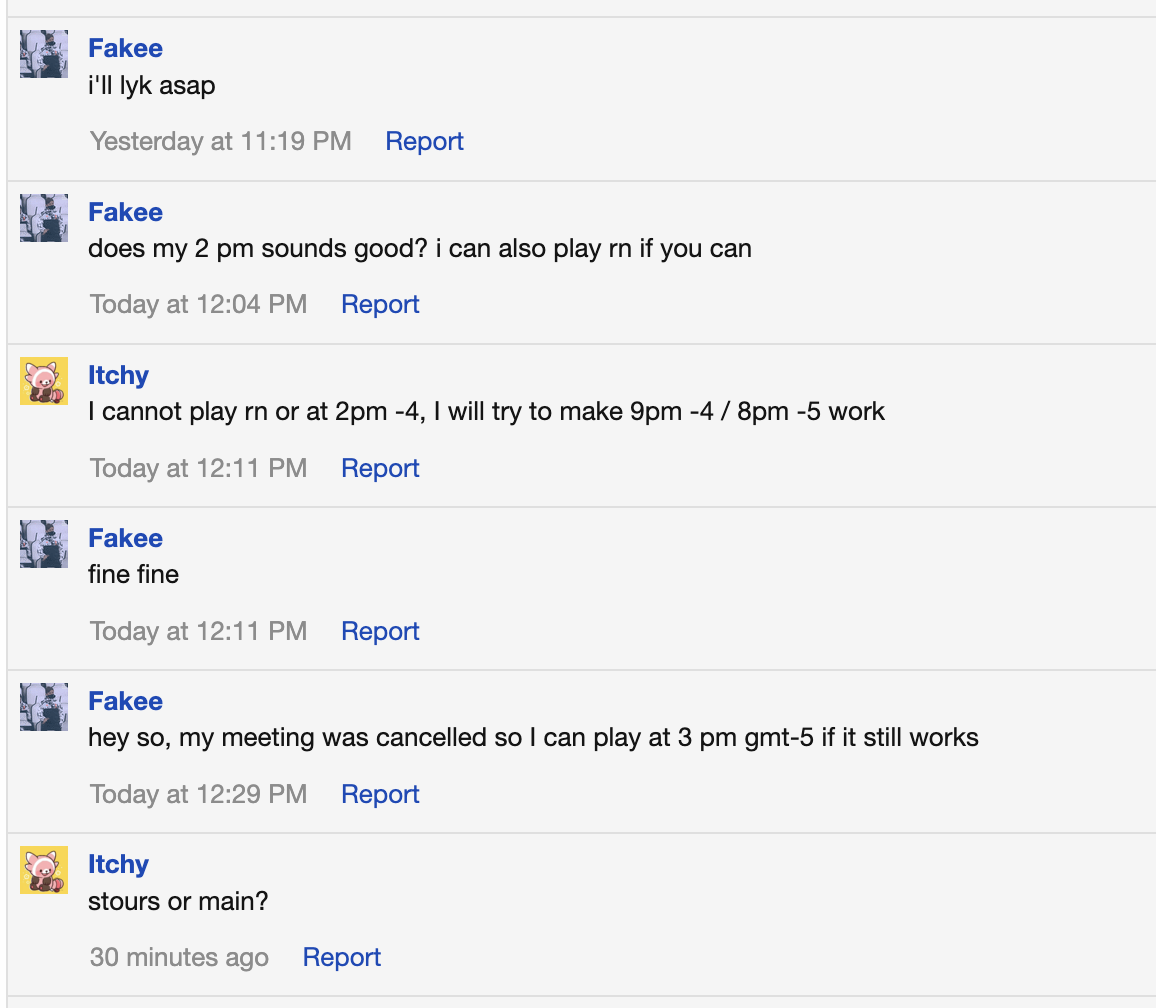1156x1008 pixels.
Task: Report Fakee's "fine fine" comment
Action: (380, 631)
